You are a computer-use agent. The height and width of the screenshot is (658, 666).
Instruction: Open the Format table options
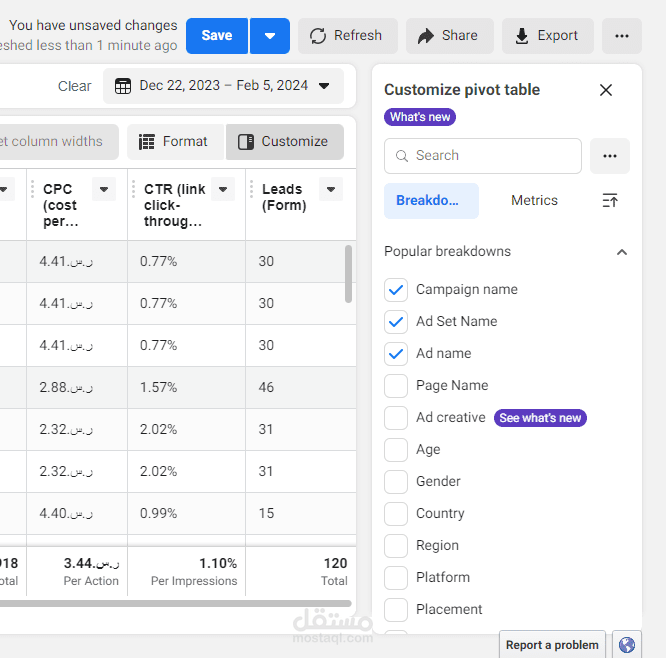point(173,142)
